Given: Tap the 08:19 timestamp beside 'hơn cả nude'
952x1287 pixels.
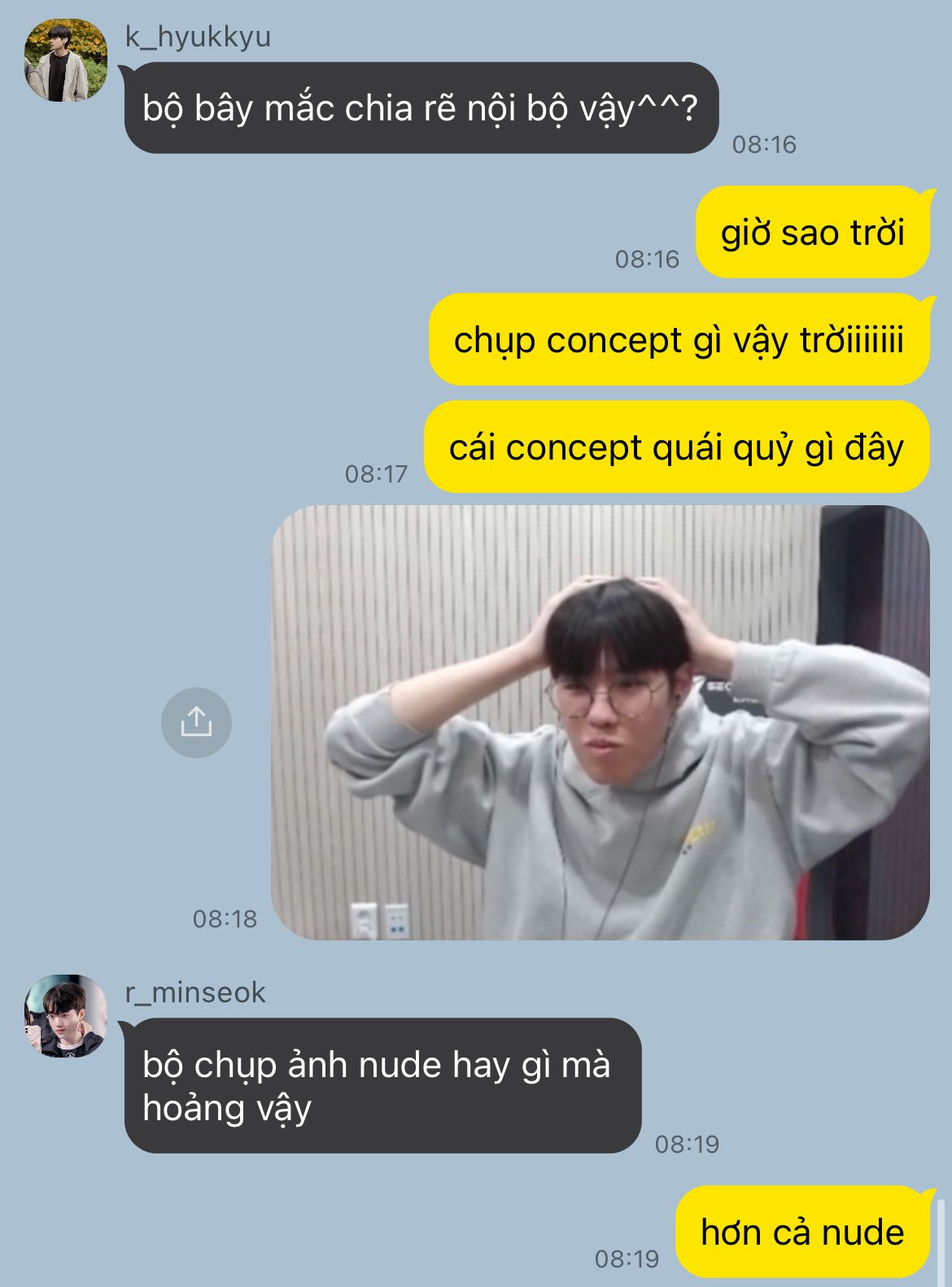Looking at the screenshot, I should point(627,1259).
